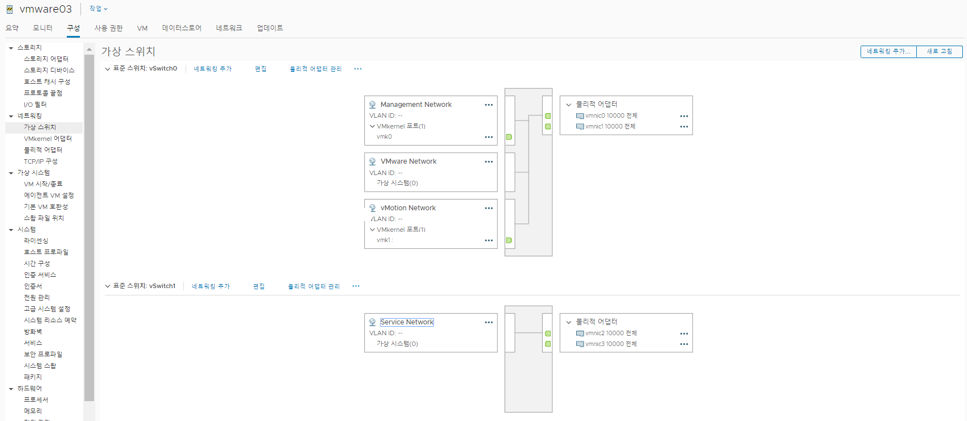Click the Management Network port group icon
This screenshot has height=421, width=967.
pos(372,105)
